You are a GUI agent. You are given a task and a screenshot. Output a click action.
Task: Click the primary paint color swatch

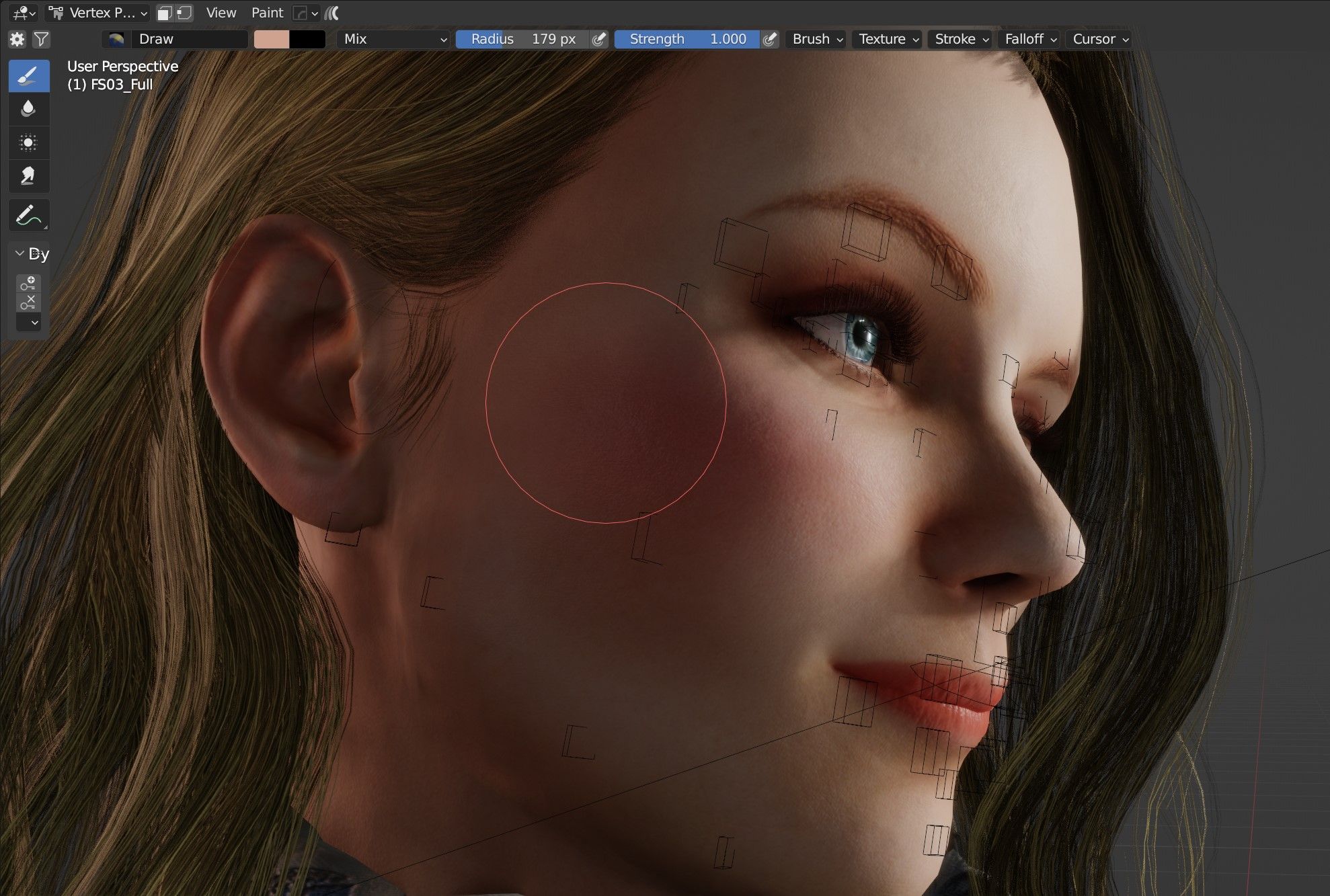pos(272,39)
